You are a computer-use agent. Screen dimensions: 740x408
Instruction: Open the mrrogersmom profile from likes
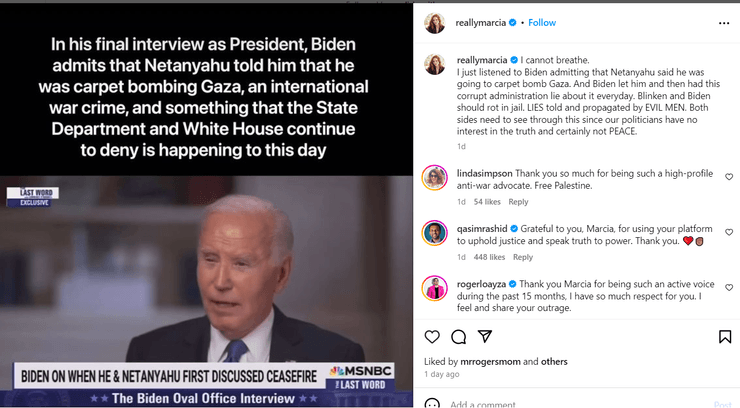pos(490,362)
